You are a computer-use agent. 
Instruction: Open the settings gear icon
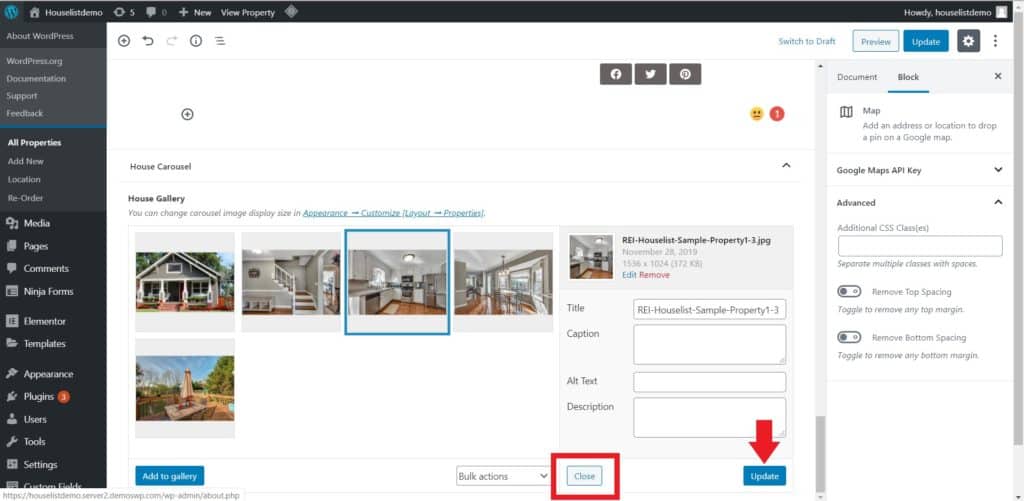click(x=968, y=41)
